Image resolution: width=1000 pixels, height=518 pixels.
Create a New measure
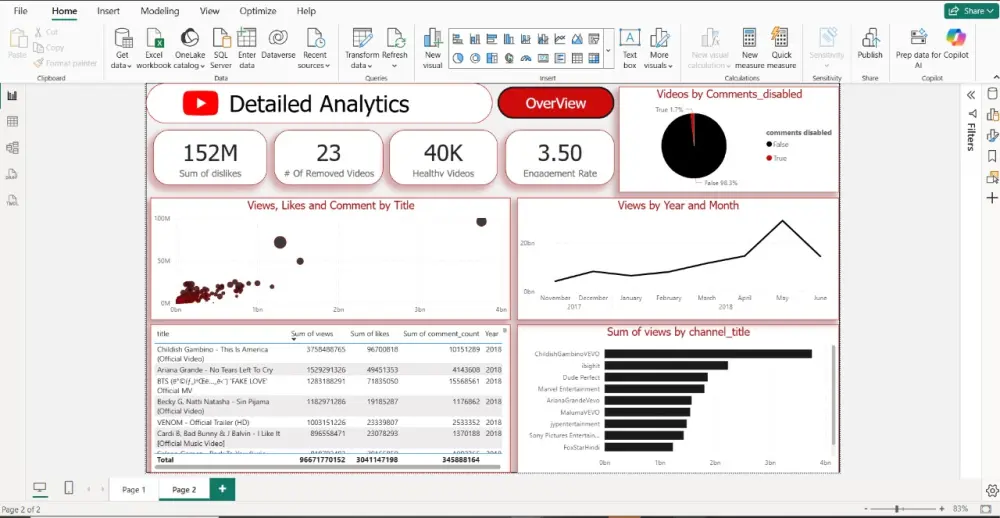coord(749,48)
